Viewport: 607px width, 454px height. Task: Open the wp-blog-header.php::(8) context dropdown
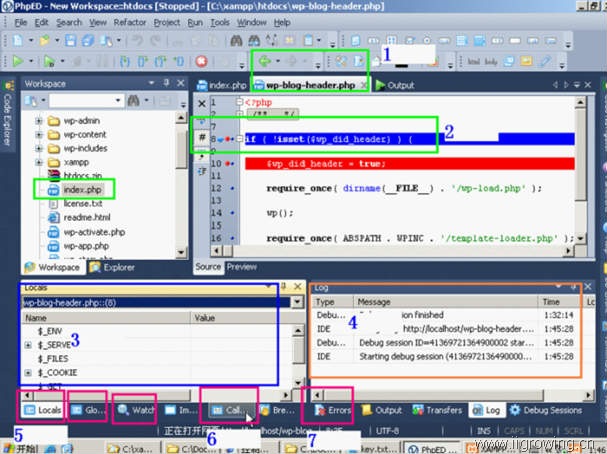[x=297, y=302]
